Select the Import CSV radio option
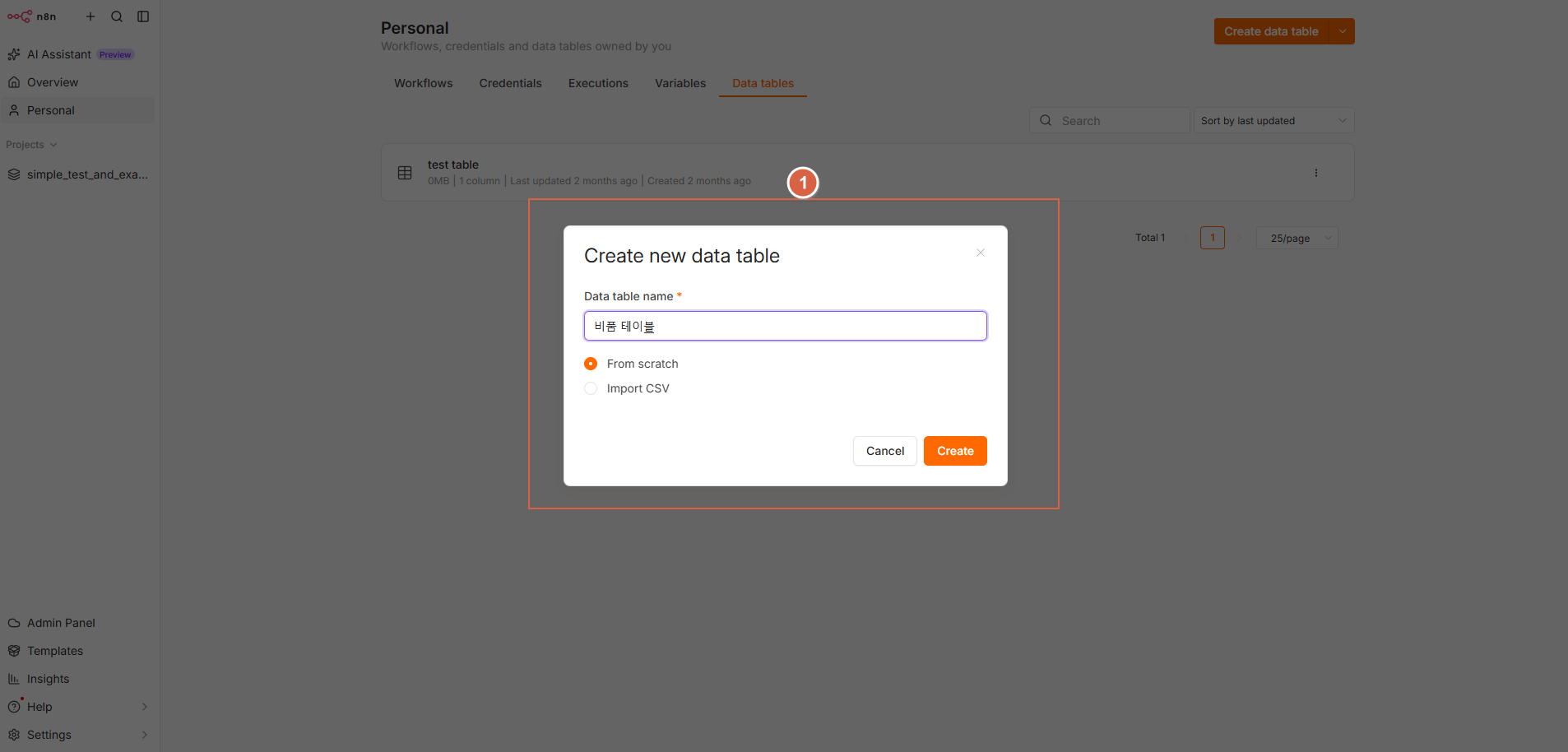The width and height of the screenshot is (1568, 752). [x=591, y=388]
